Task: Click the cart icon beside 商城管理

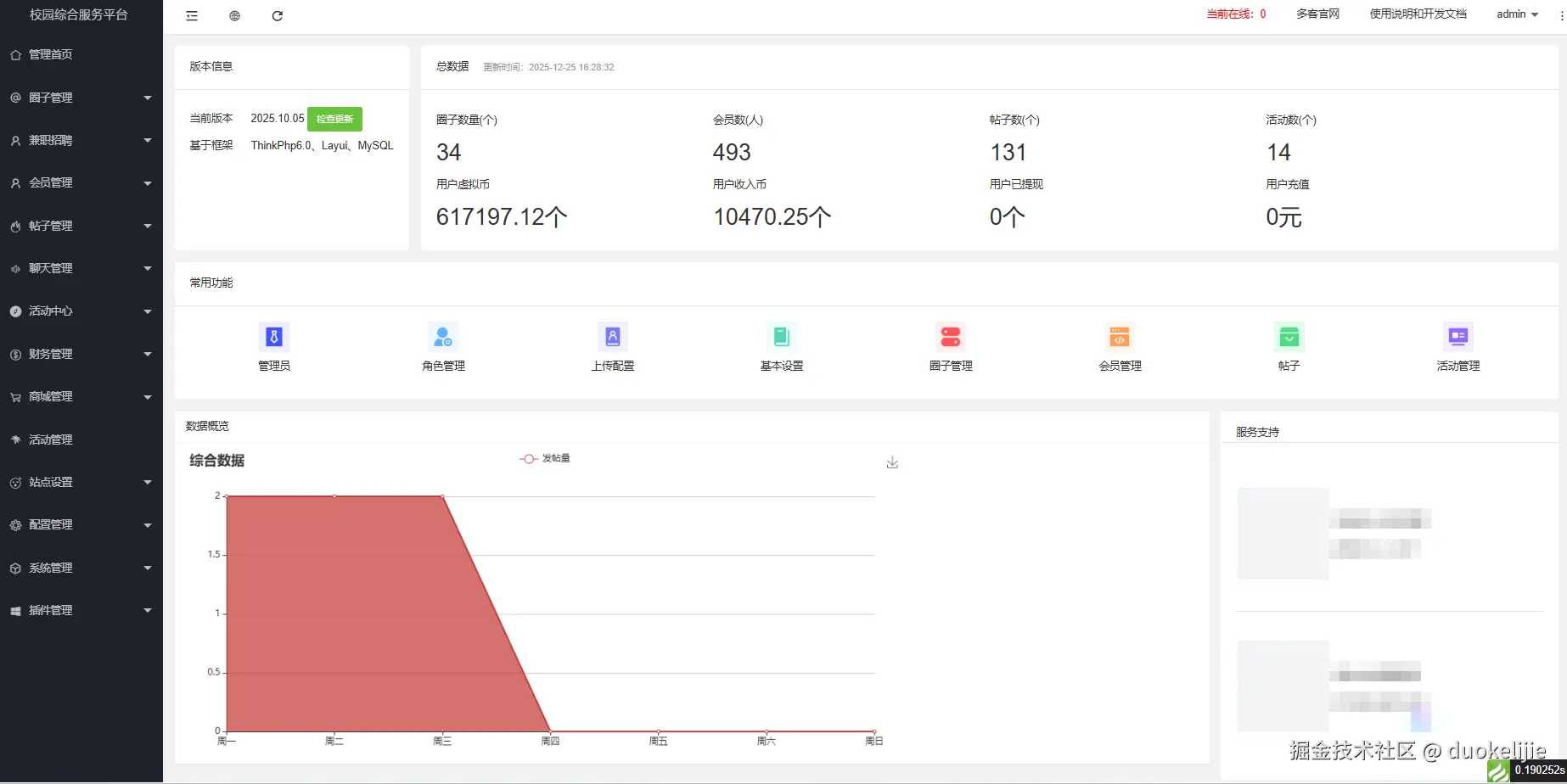Action: click(x=15, y=397)
